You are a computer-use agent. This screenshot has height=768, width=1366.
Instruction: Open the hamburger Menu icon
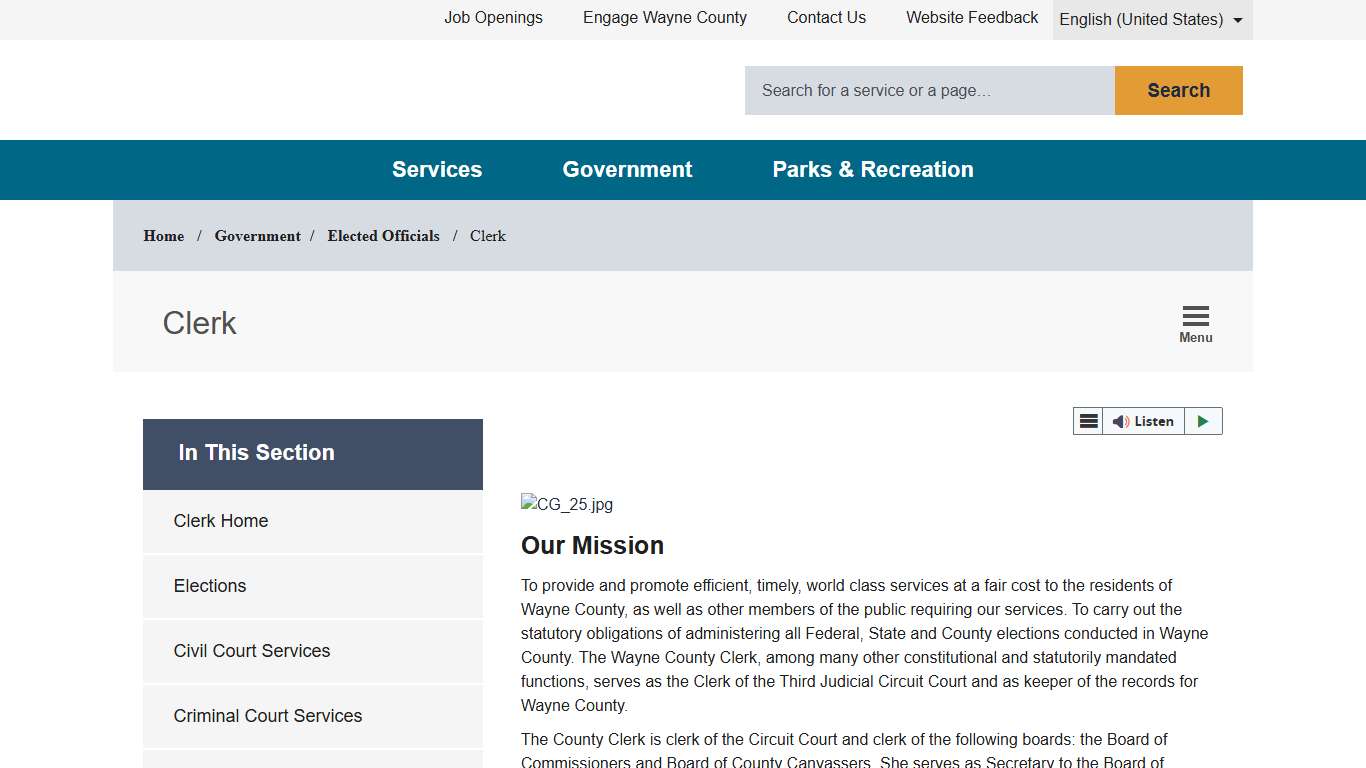1195,323
